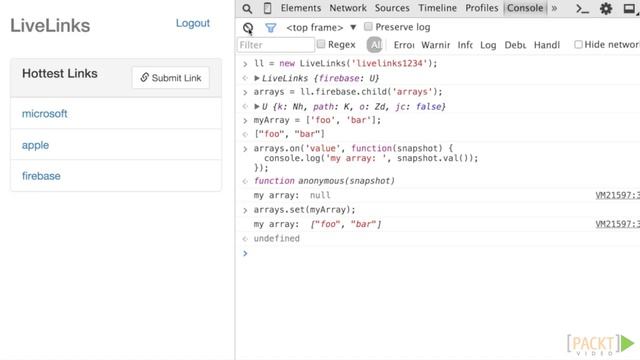
Task: Click the clear console log icon
Action: coord(248,28)
